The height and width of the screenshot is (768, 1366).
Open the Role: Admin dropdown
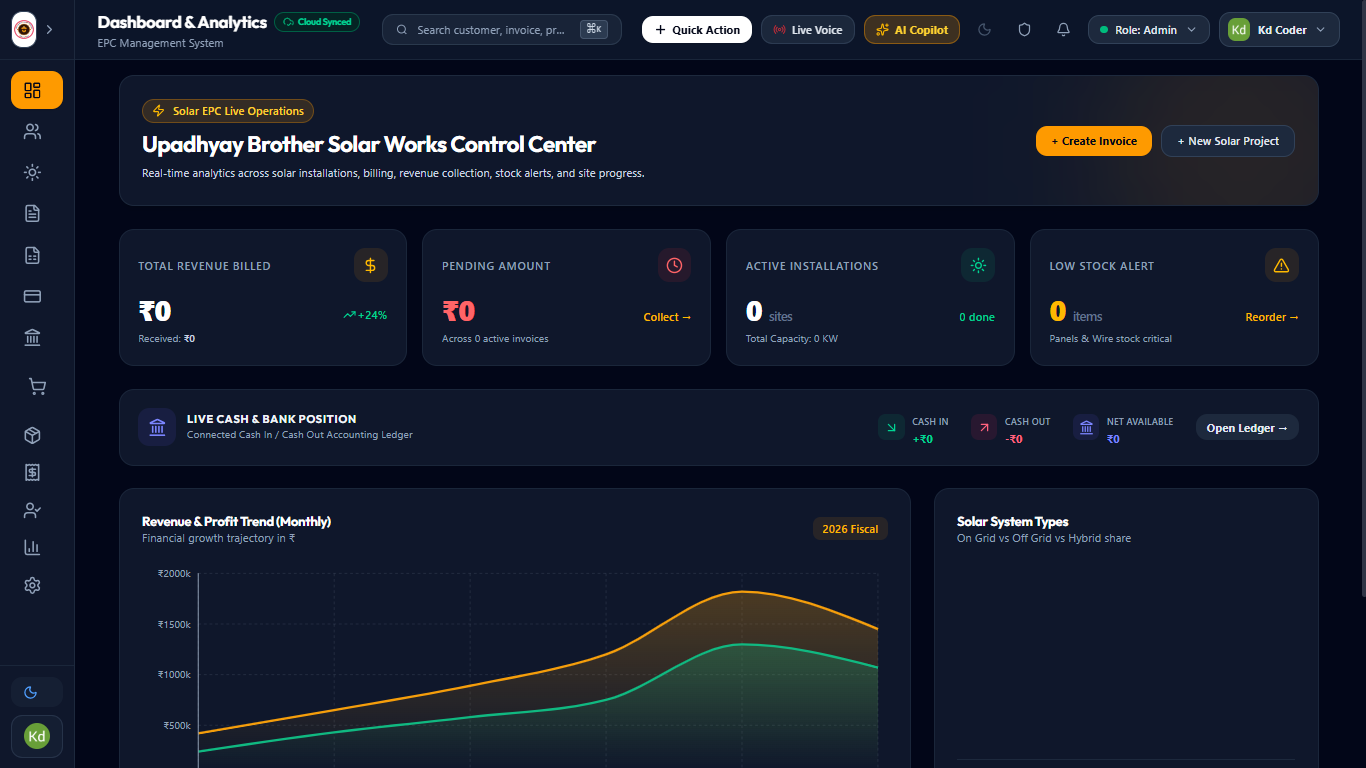(1149, 30)
